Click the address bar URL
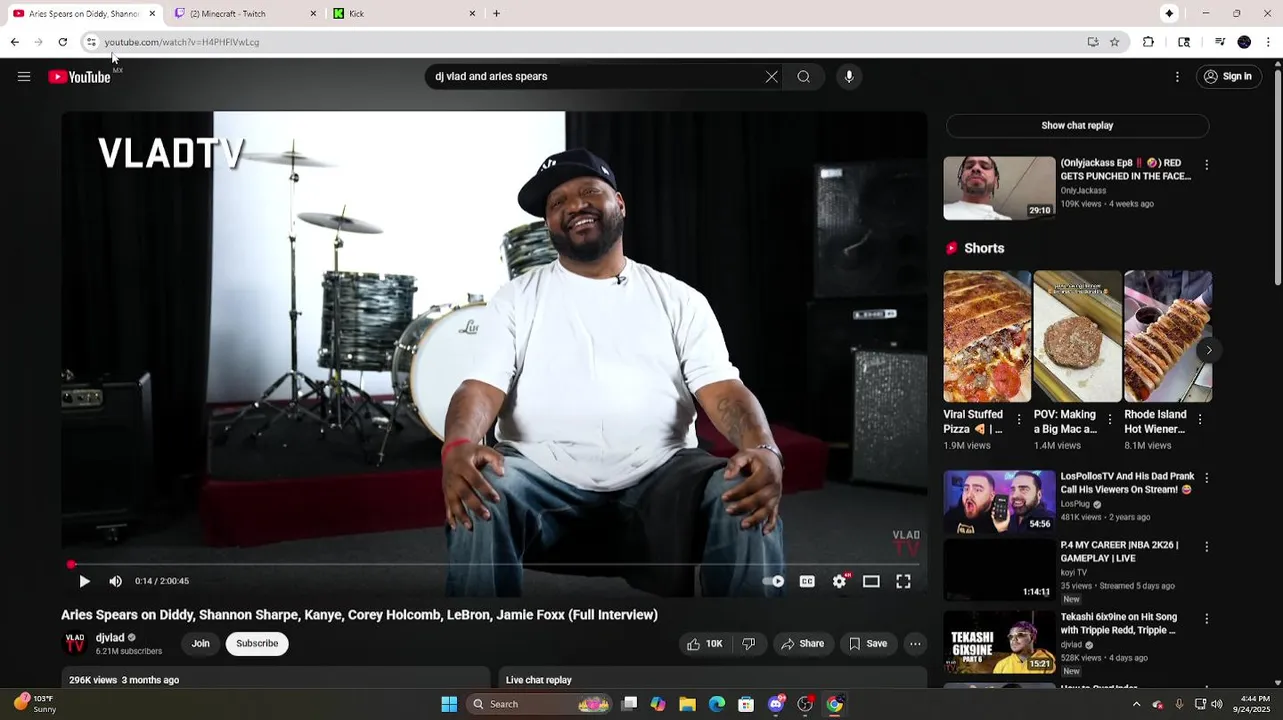Image resolution: width=1283 pixels, height=720 pixels. [182, 42]
